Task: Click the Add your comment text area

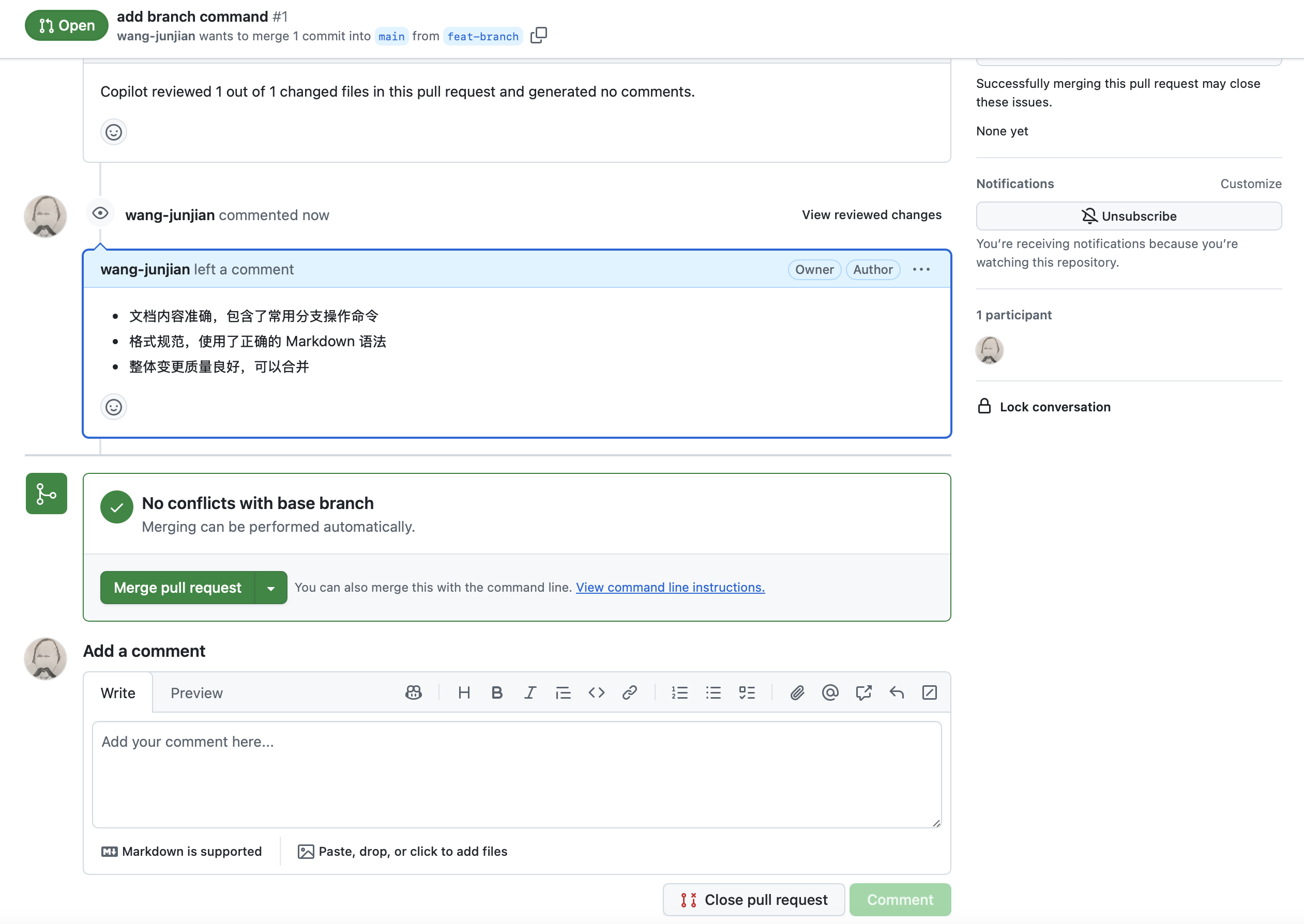Action: pyautogui.click(x=516, y=774)
